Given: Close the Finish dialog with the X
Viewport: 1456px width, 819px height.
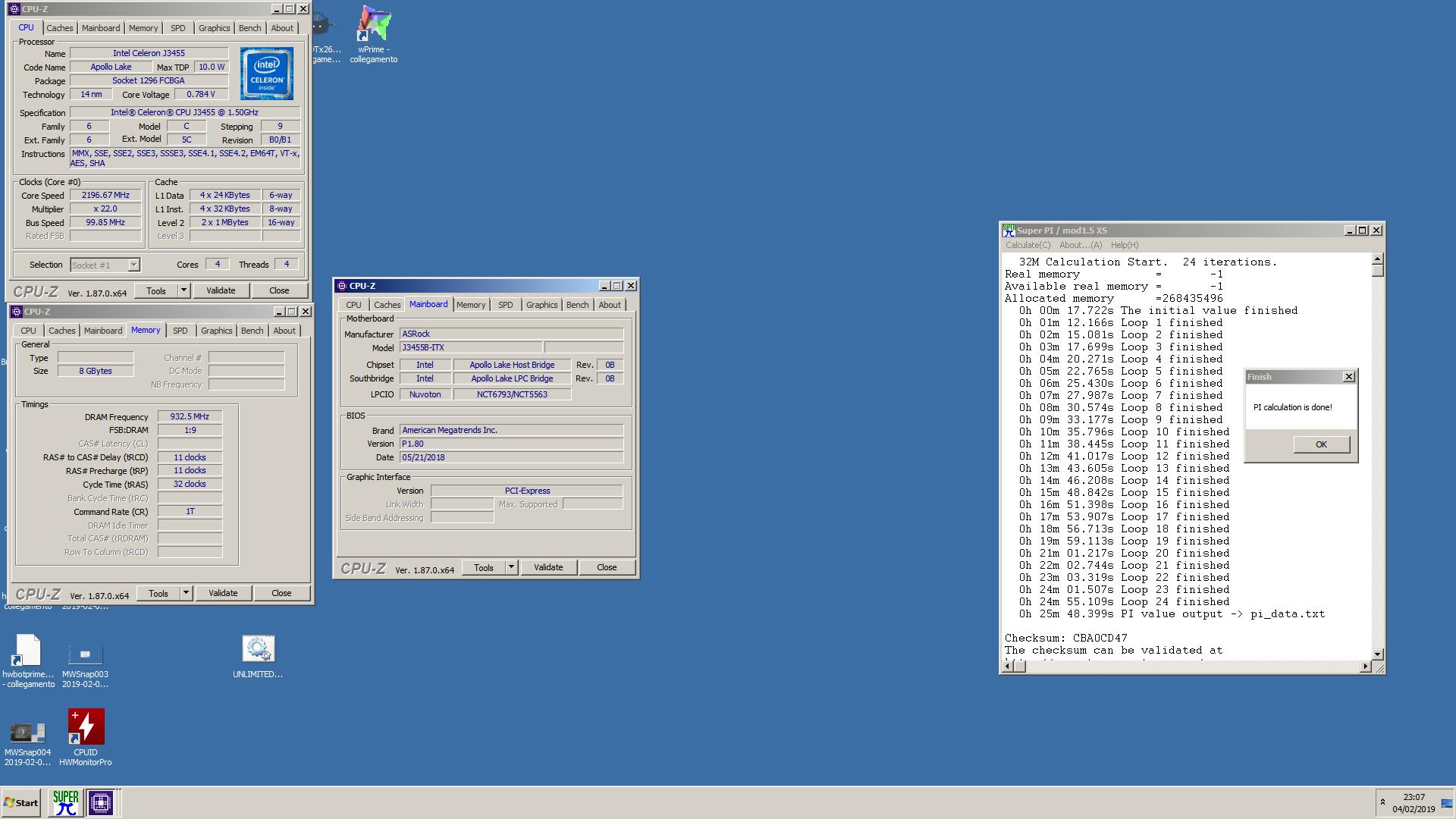Looking at the screenshot, I should tap(1348, 377).
